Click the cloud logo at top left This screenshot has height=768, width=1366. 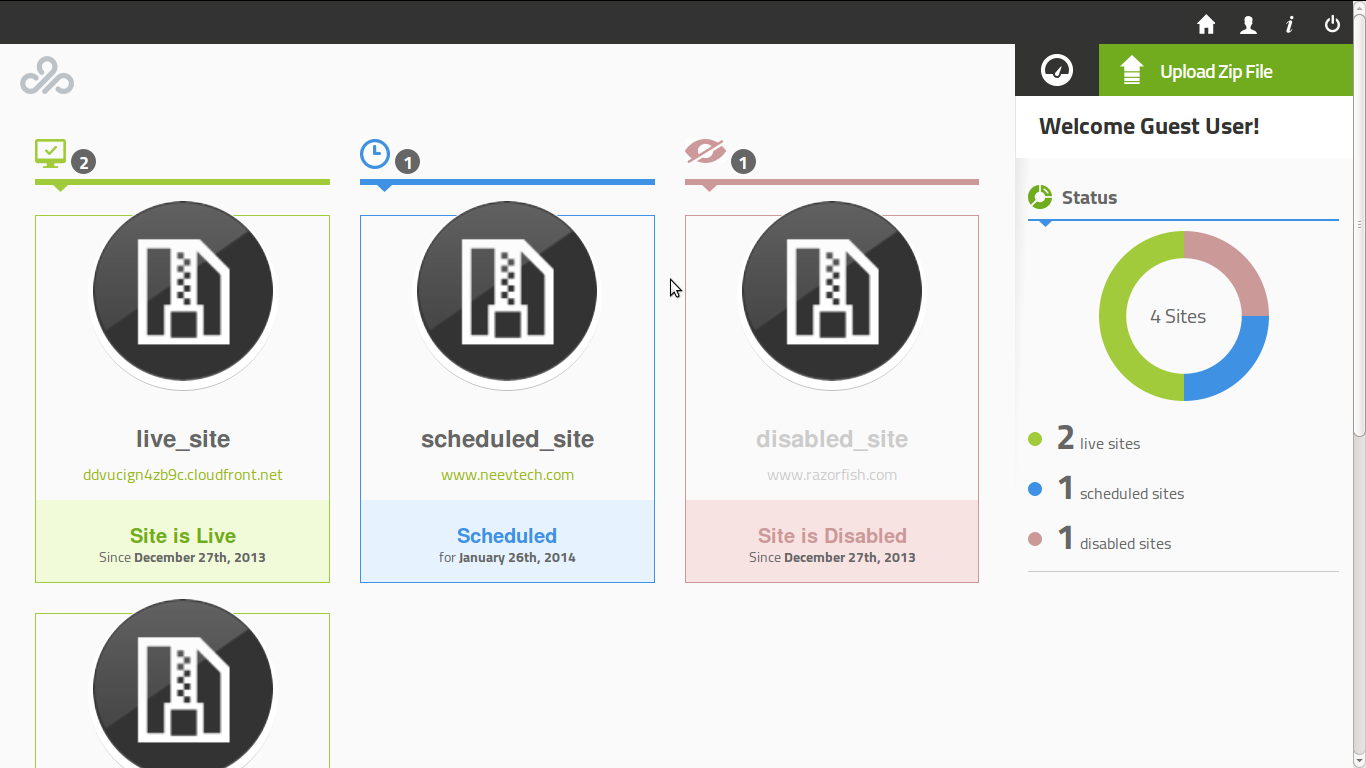[47, 76]
